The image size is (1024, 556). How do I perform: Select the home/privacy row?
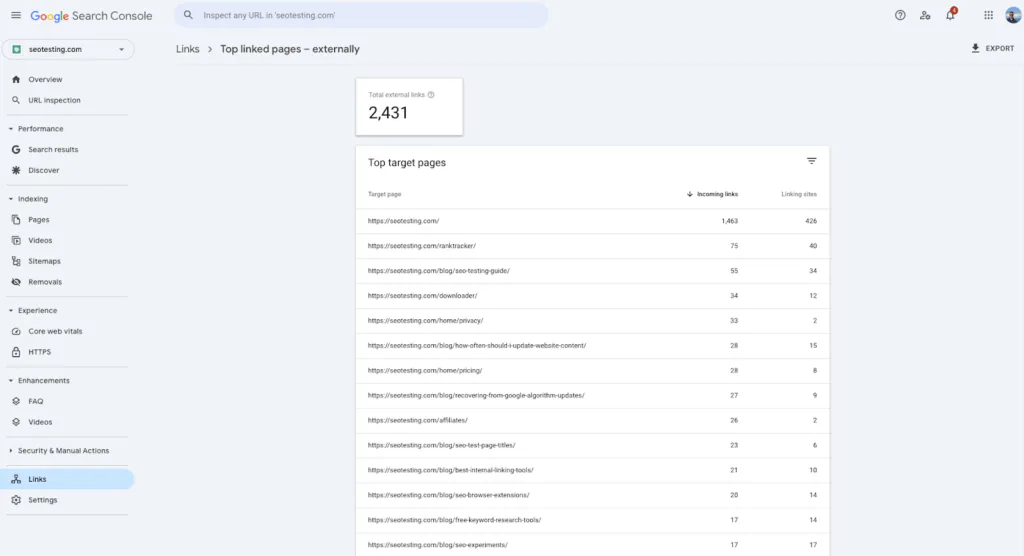(x=592, y=321)
